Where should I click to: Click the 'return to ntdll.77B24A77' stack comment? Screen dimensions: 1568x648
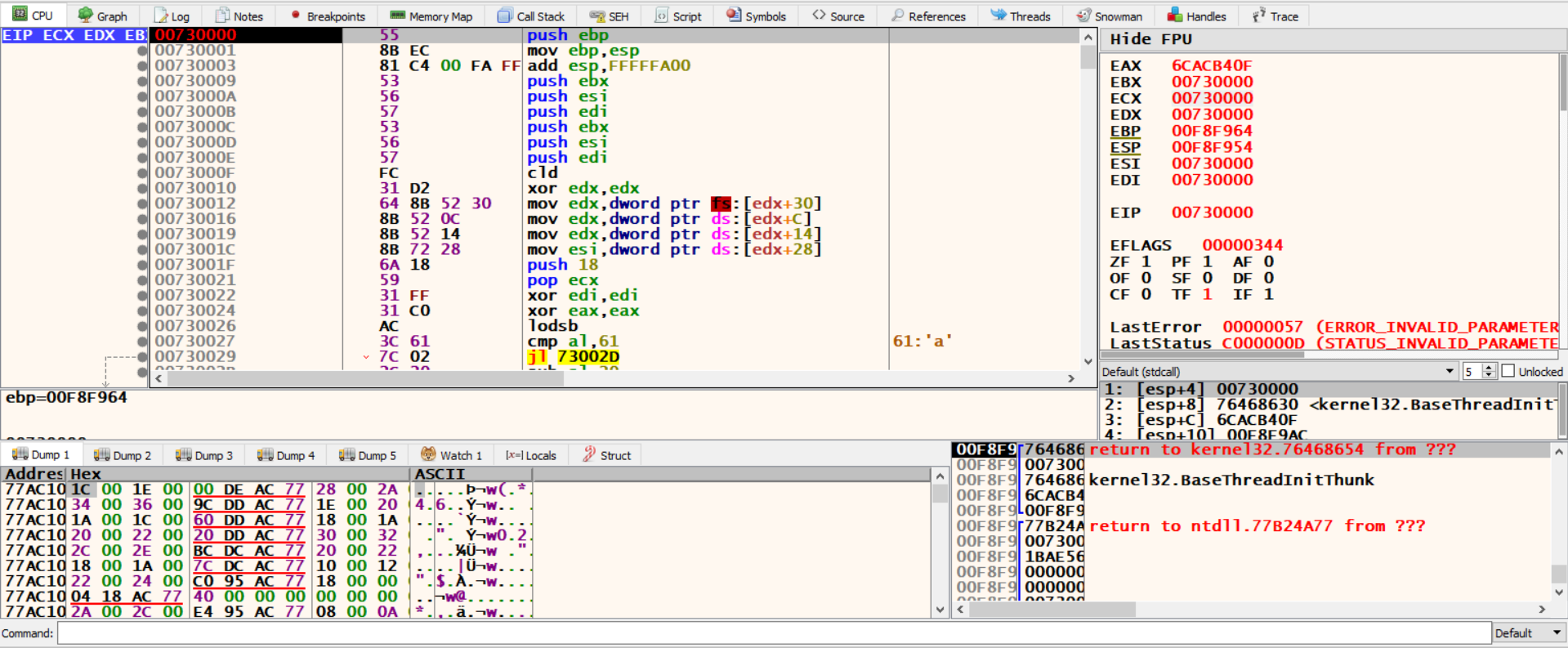coord(1257,525)
